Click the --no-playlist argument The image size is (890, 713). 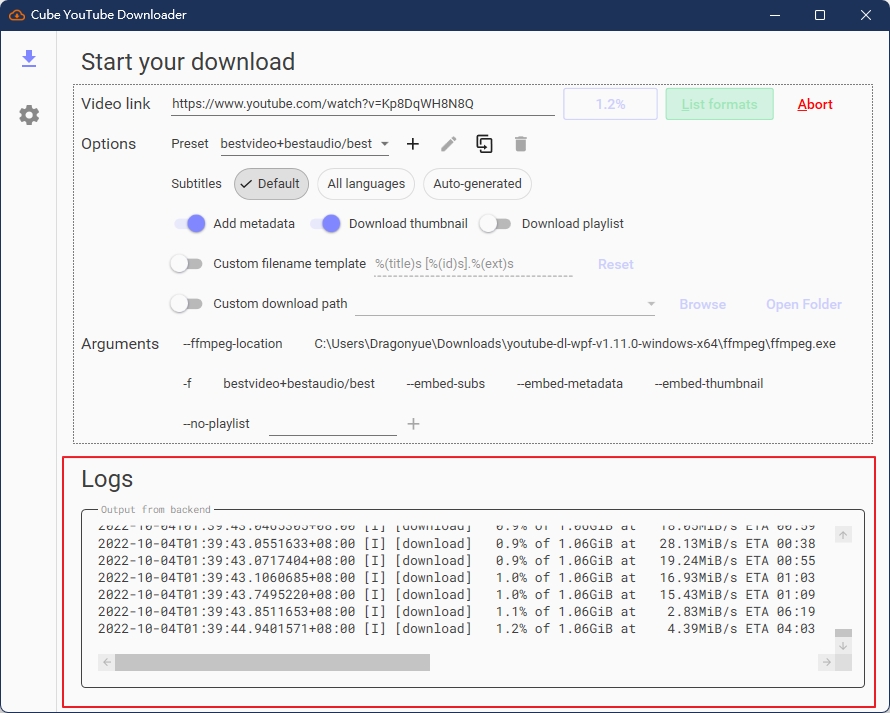click(216, 424)
